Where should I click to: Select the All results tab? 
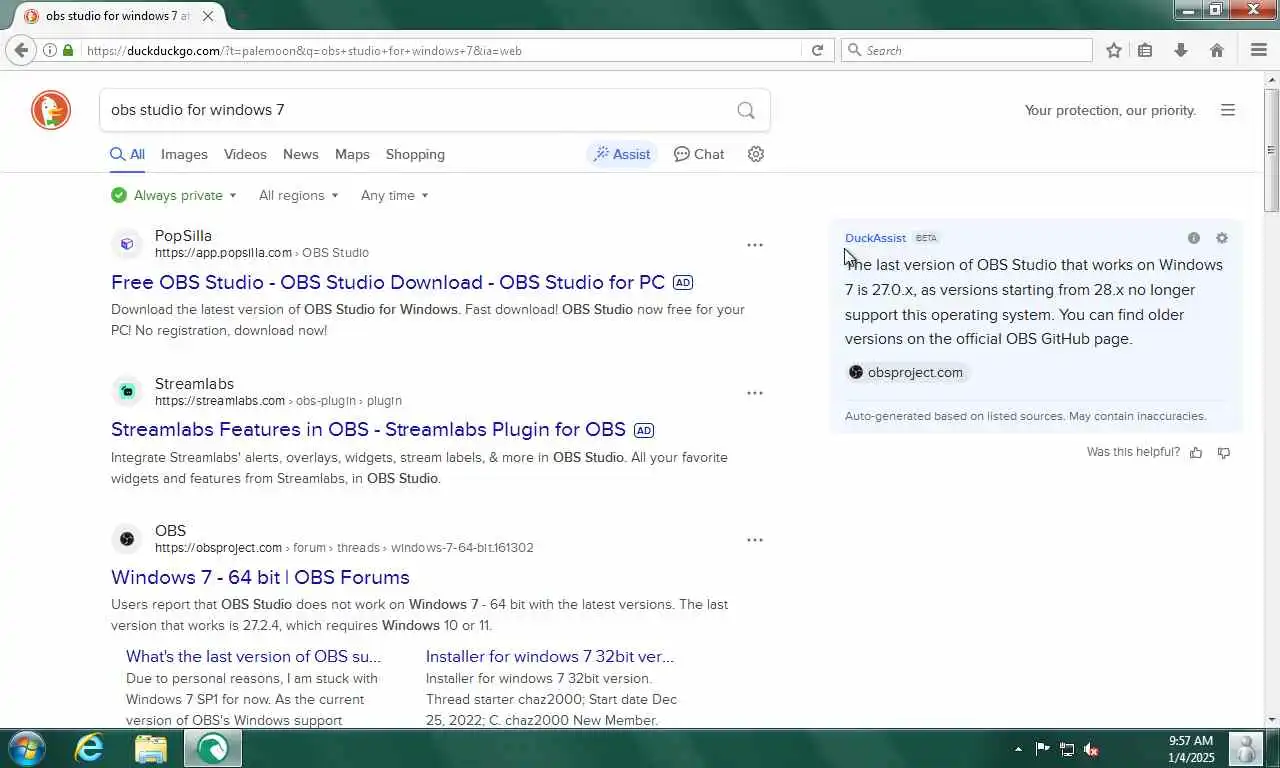tap(127, 154)
